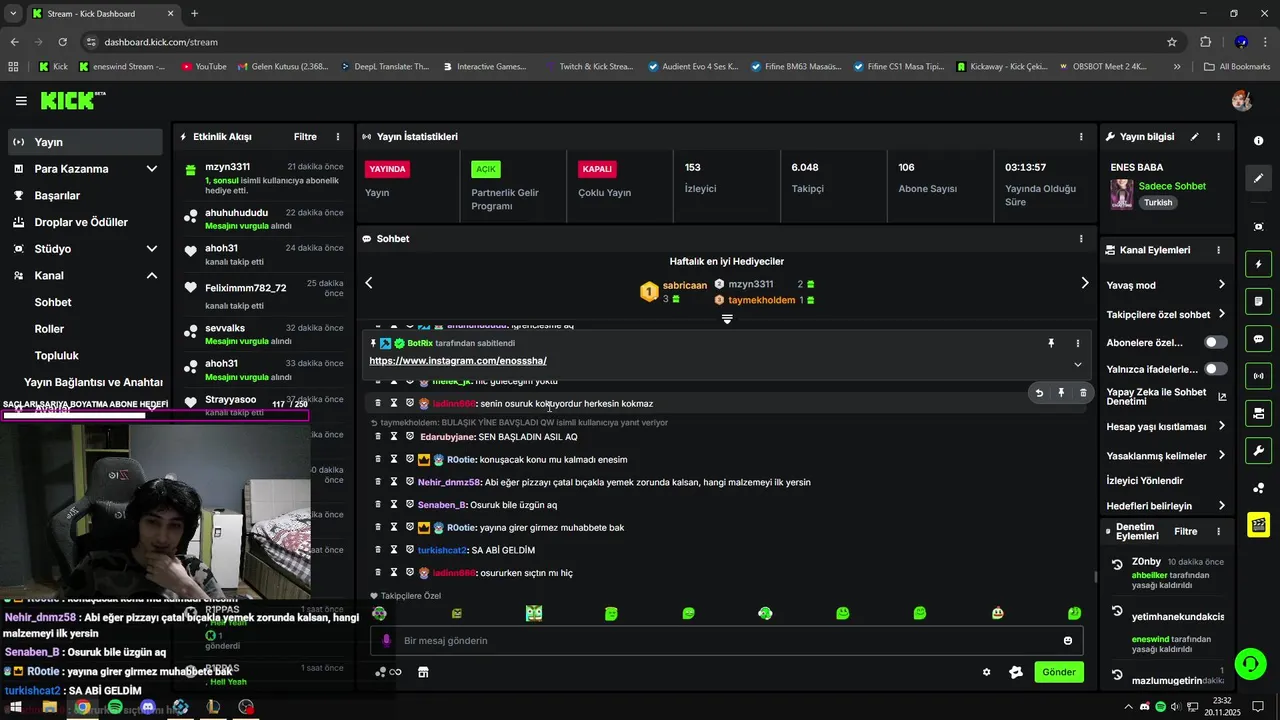Click the green Gönder button
The image size is (1280, 720).
[1059, 672]
